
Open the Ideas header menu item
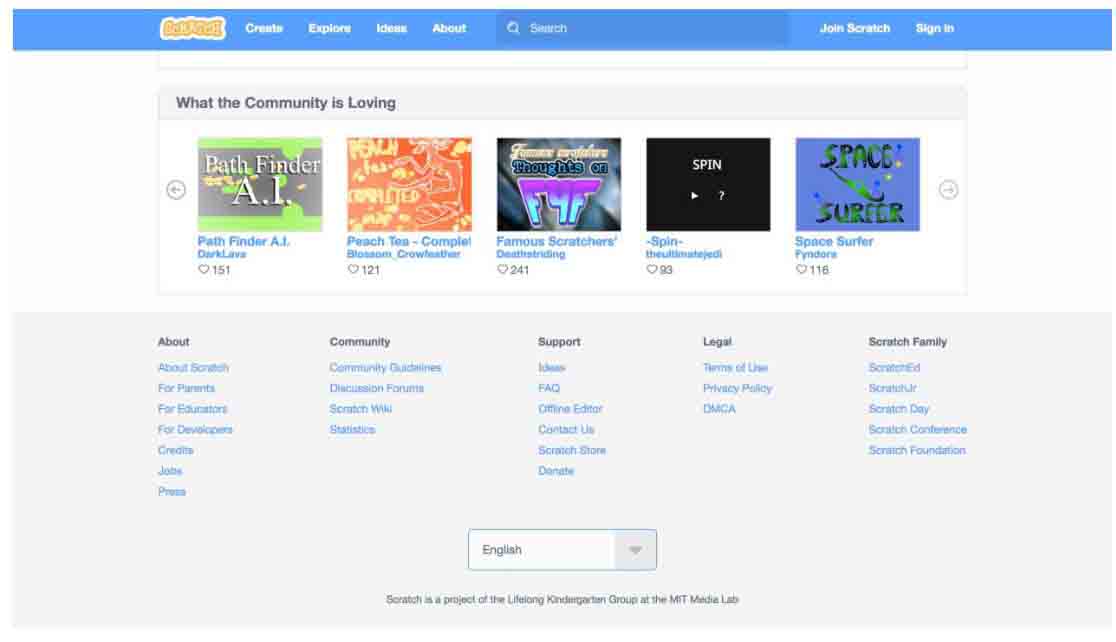391,28
